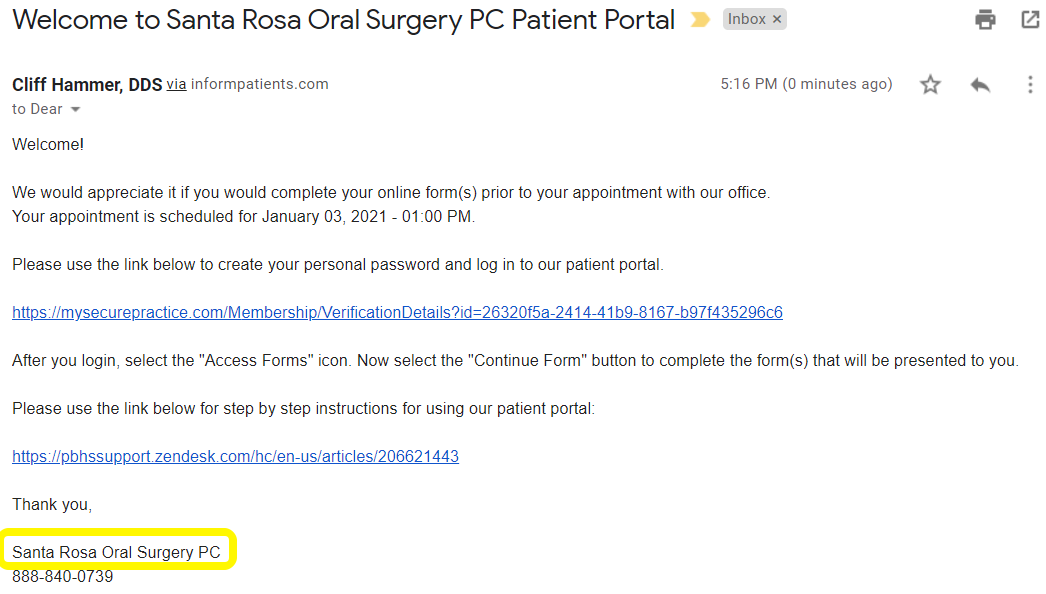Click the highlighted Santa Rosa Oral Surgery PC signature
The width and height of the screenshot is (1046, 594).
click(116, 552)
